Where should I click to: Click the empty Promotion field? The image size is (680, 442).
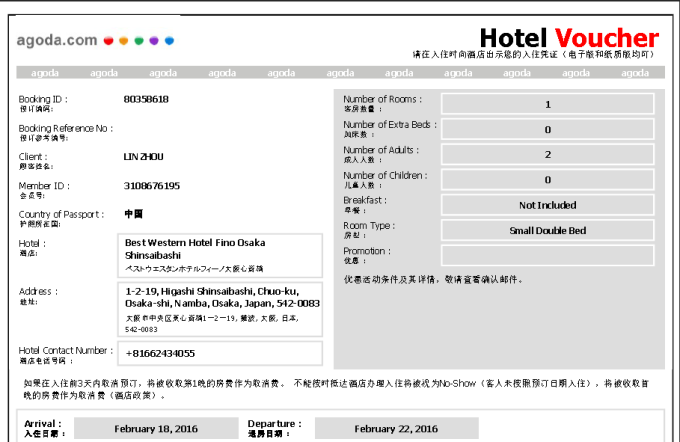coord(548,255)
